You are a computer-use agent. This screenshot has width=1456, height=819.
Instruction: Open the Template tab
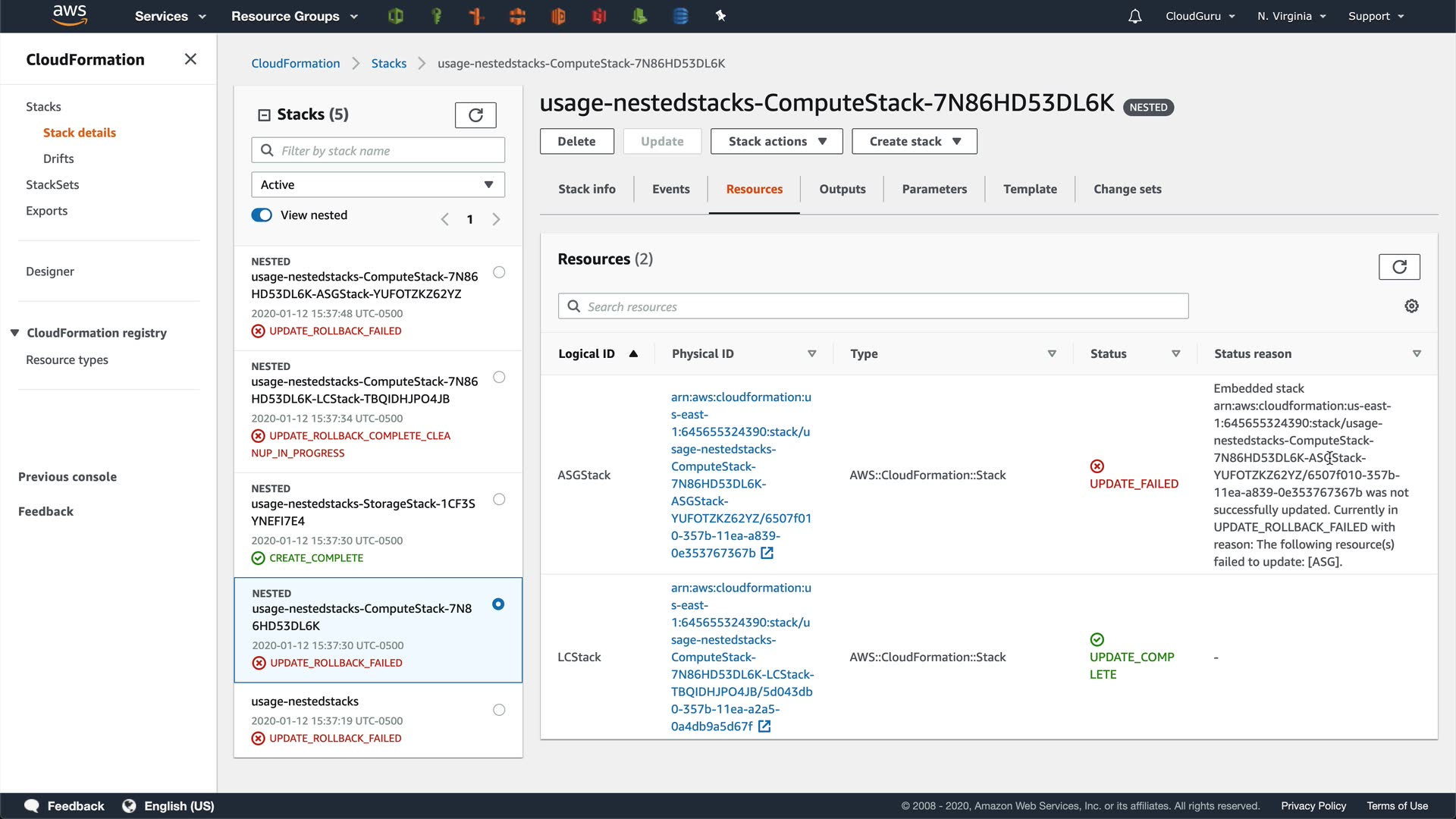pos(1029,189)
